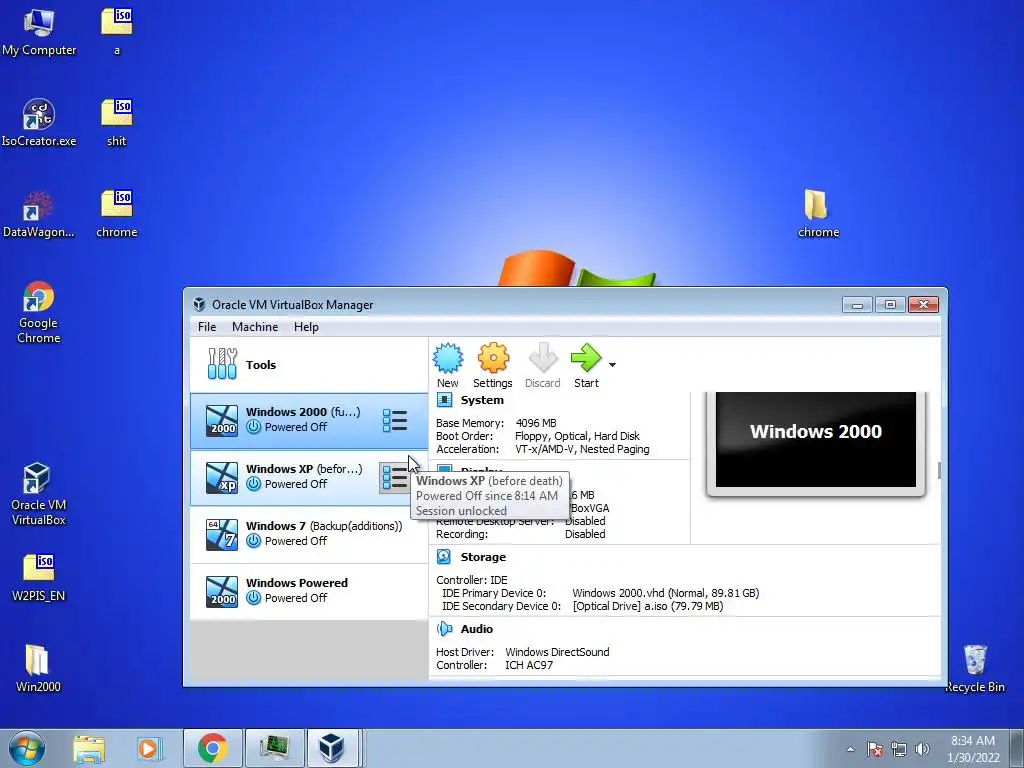Switch to VirtualBox cube in taskbar
1024x768 pixels.
click(332, 748)
